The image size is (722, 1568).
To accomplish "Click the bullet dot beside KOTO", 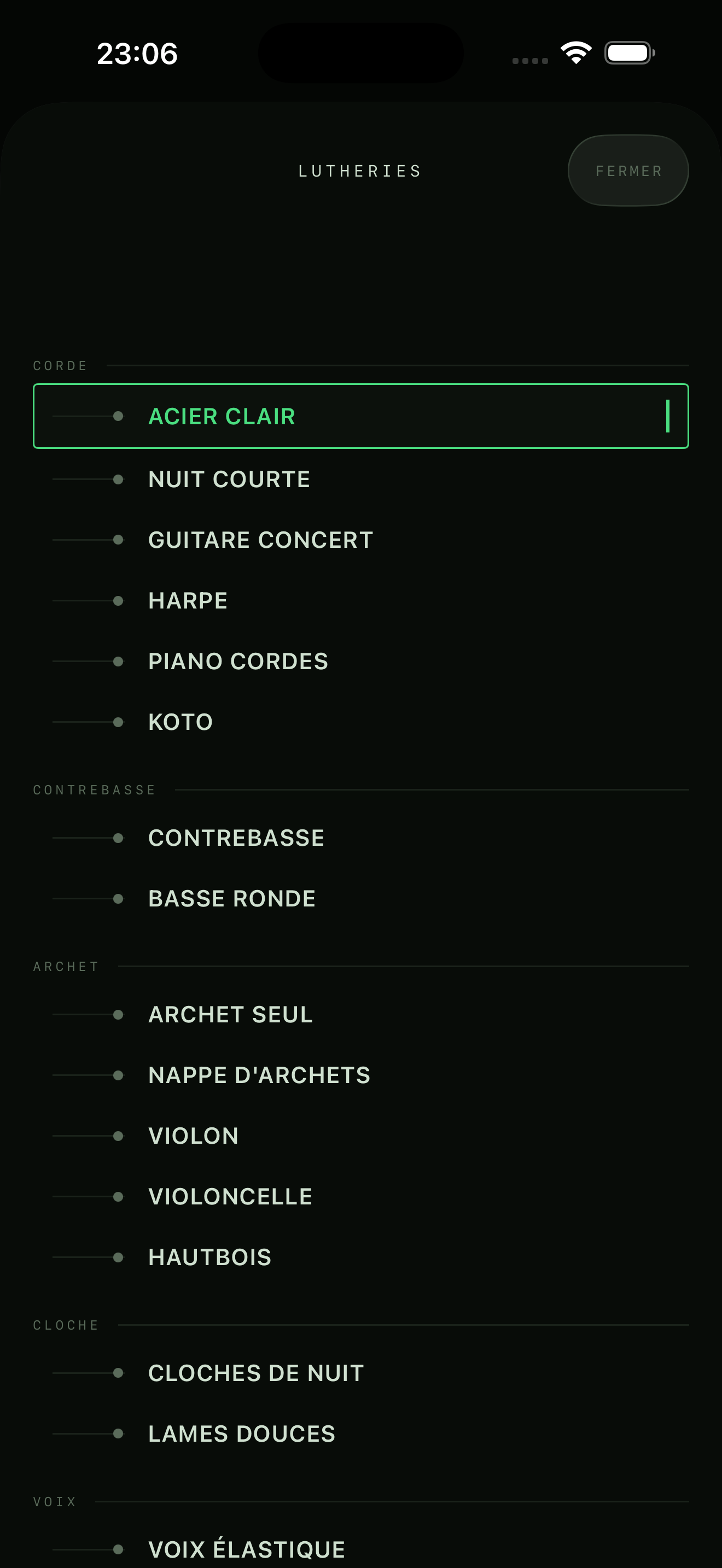I will [x=118, y=722].
